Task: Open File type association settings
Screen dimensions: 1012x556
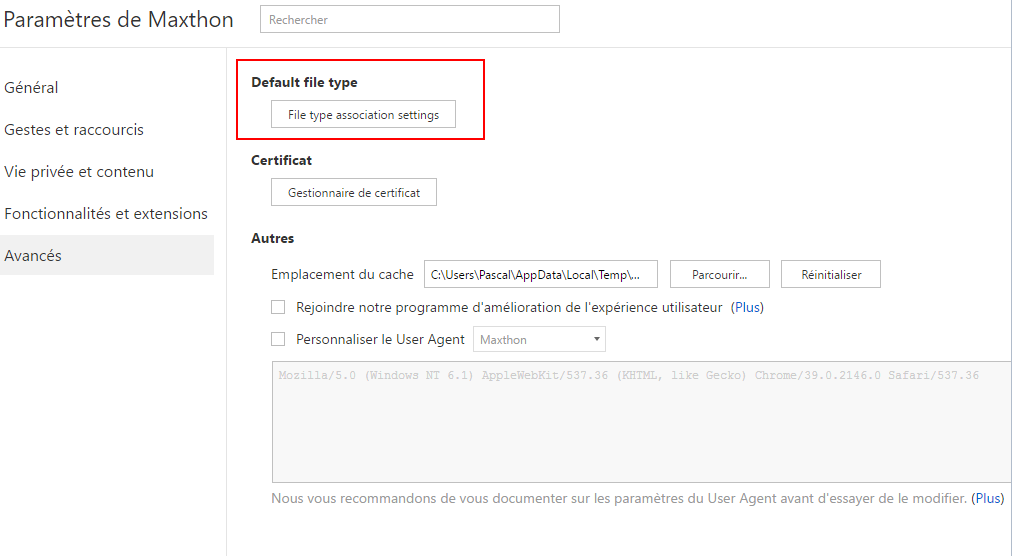Action: (363, 114)
